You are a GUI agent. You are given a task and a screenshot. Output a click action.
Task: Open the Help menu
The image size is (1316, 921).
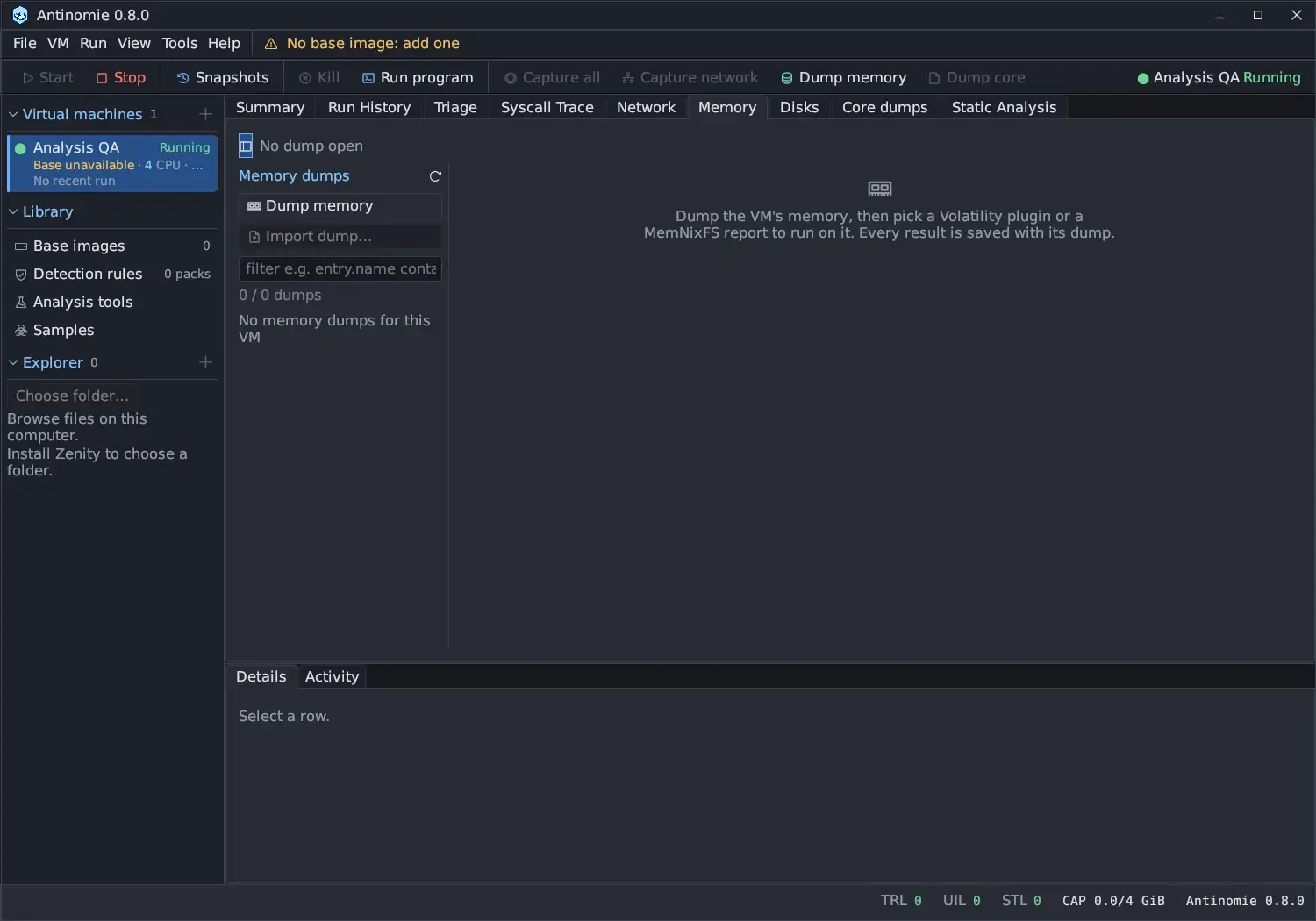pyautogui.click(x=224, y=43)
